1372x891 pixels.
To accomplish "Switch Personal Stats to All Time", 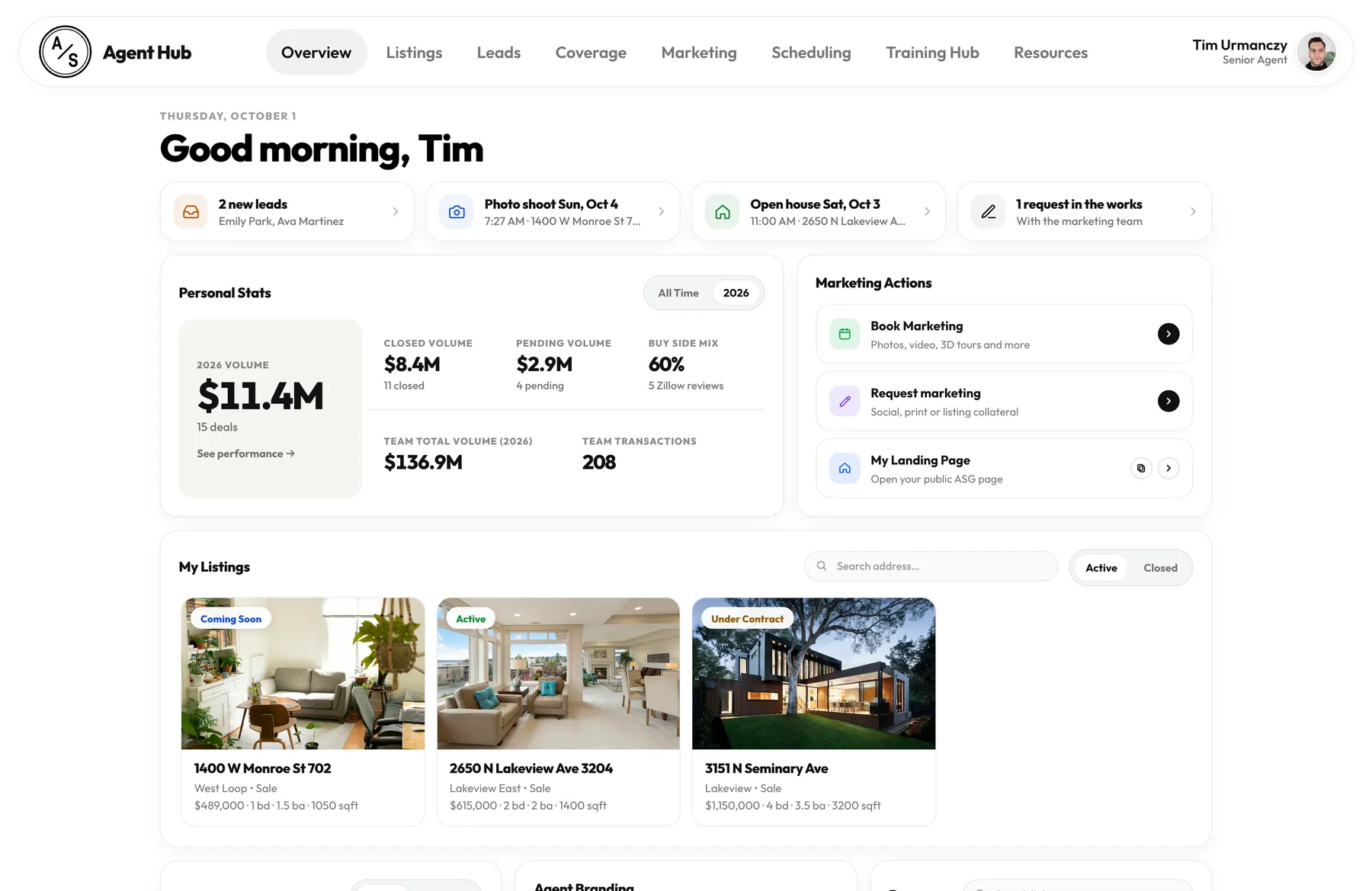I will click(x=678, y=293).
